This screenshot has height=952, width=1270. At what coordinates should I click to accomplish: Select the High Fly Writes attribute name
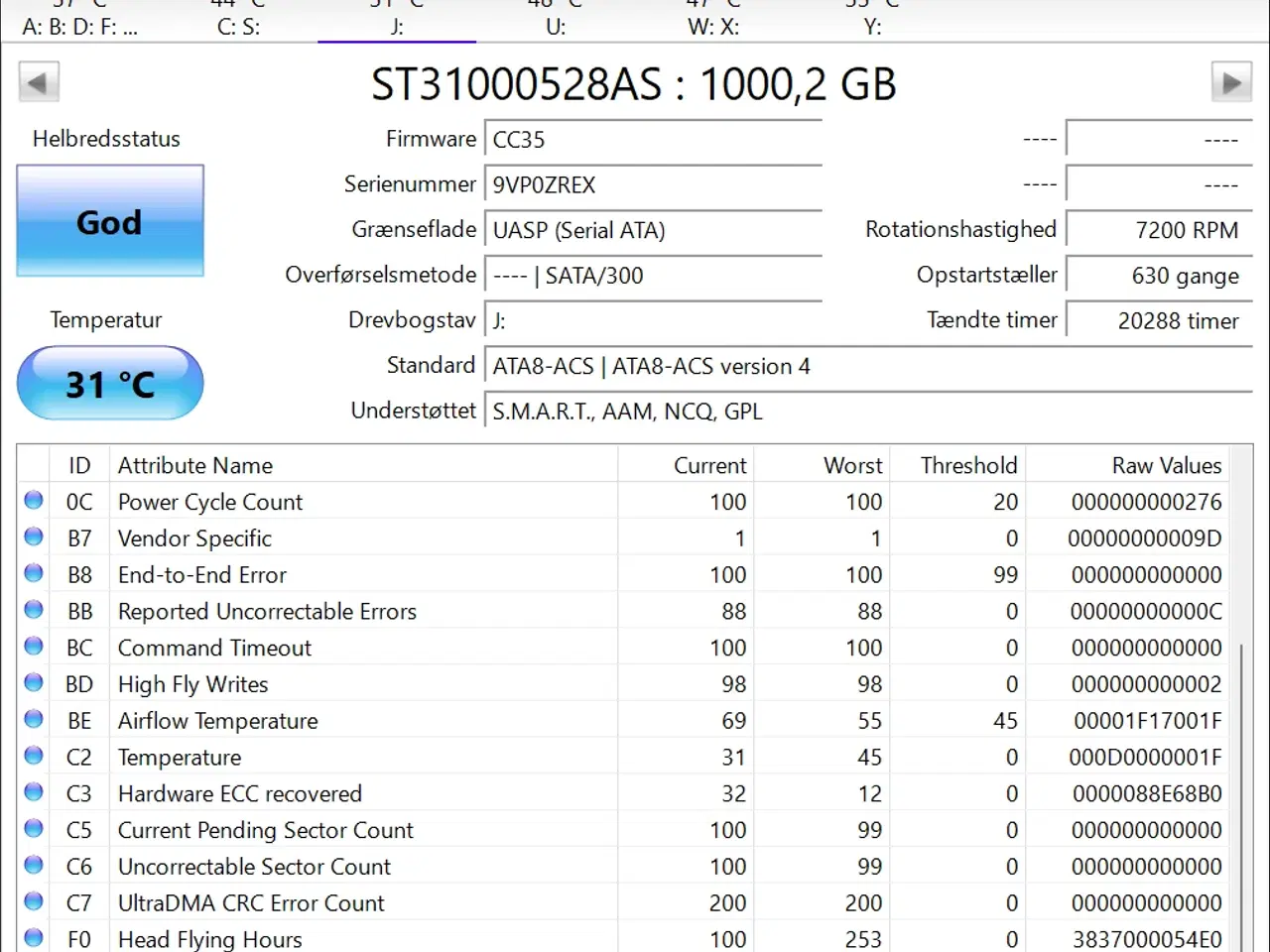[192, 684]
